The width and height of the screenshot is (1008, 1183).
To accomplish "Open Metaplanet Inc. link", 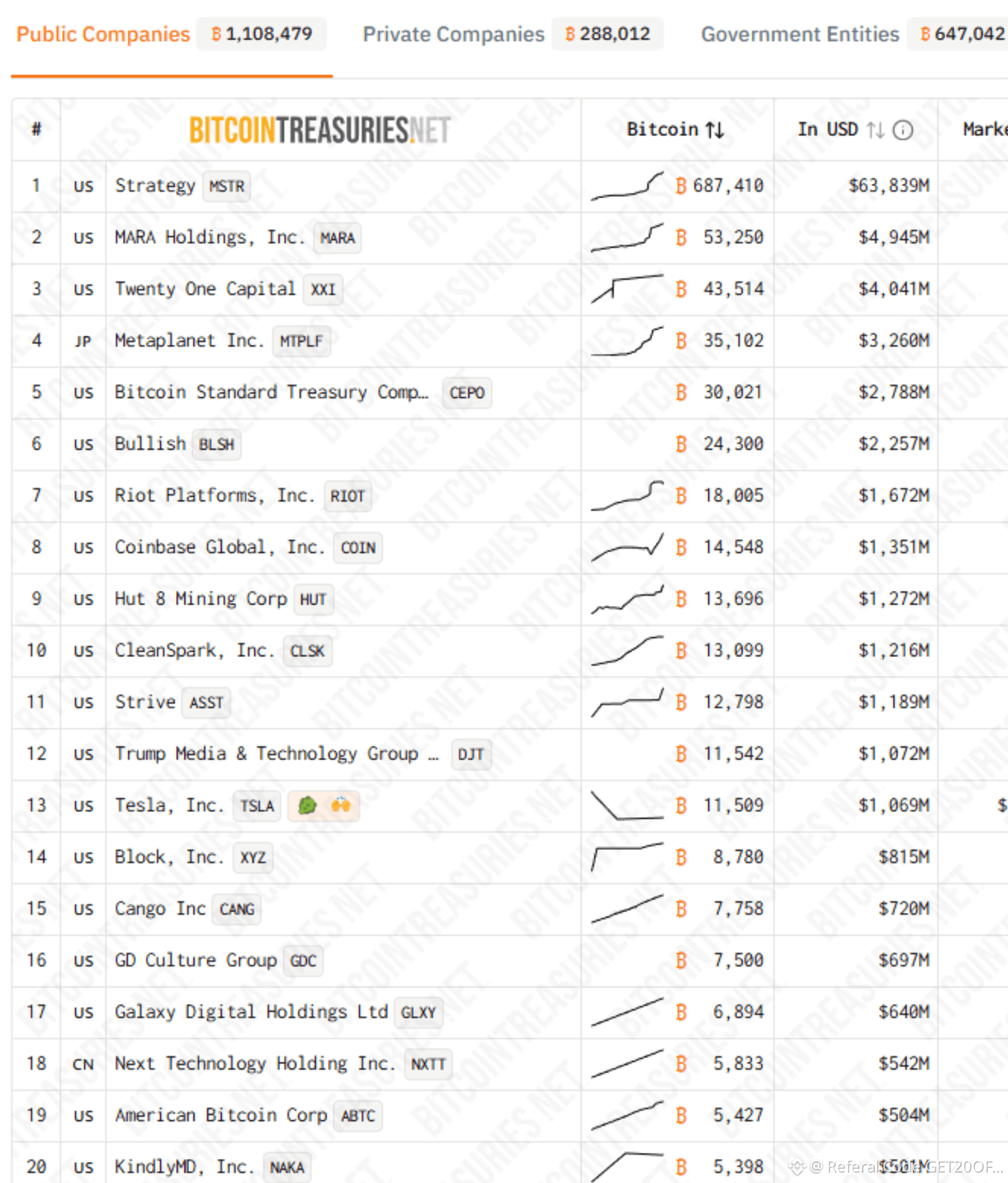I will pyautogui.click(x=190, y=341).
